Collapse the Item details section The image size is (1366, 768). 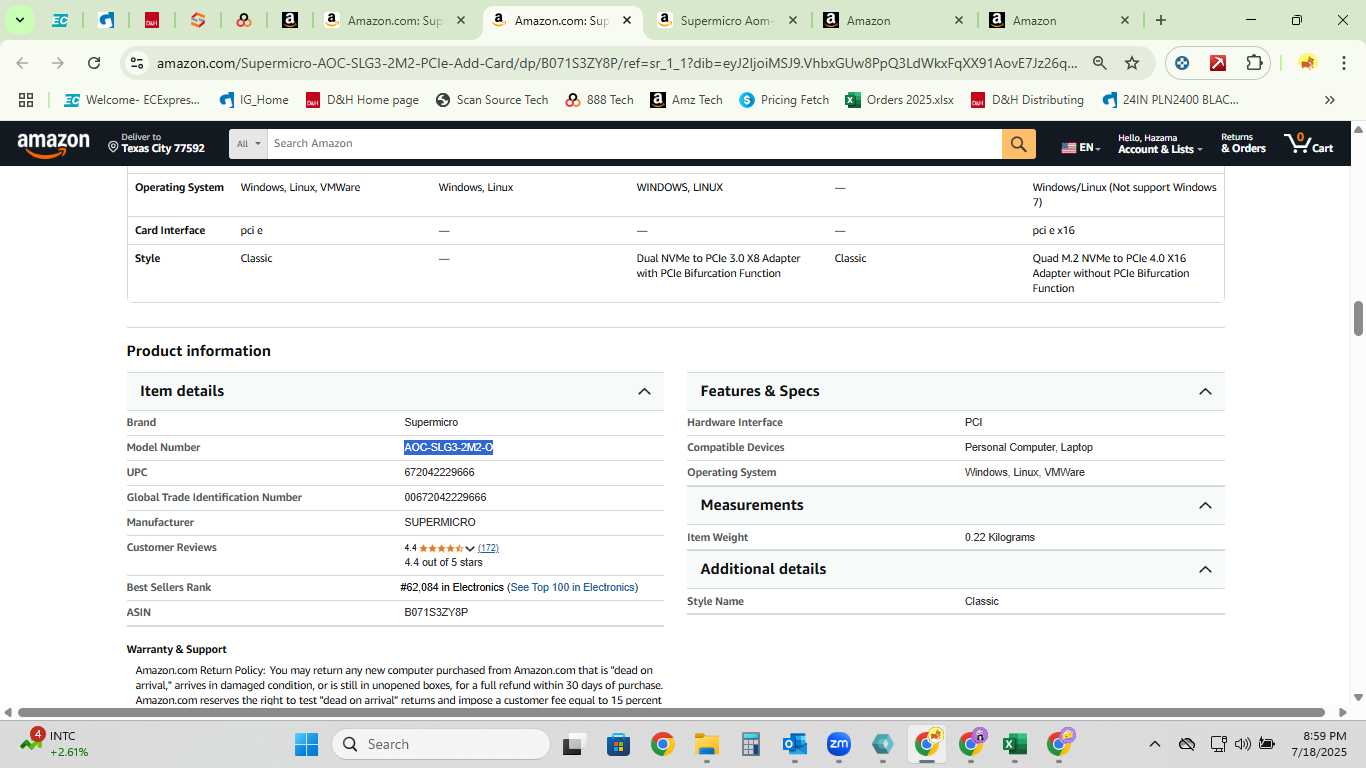pos(644,391)
